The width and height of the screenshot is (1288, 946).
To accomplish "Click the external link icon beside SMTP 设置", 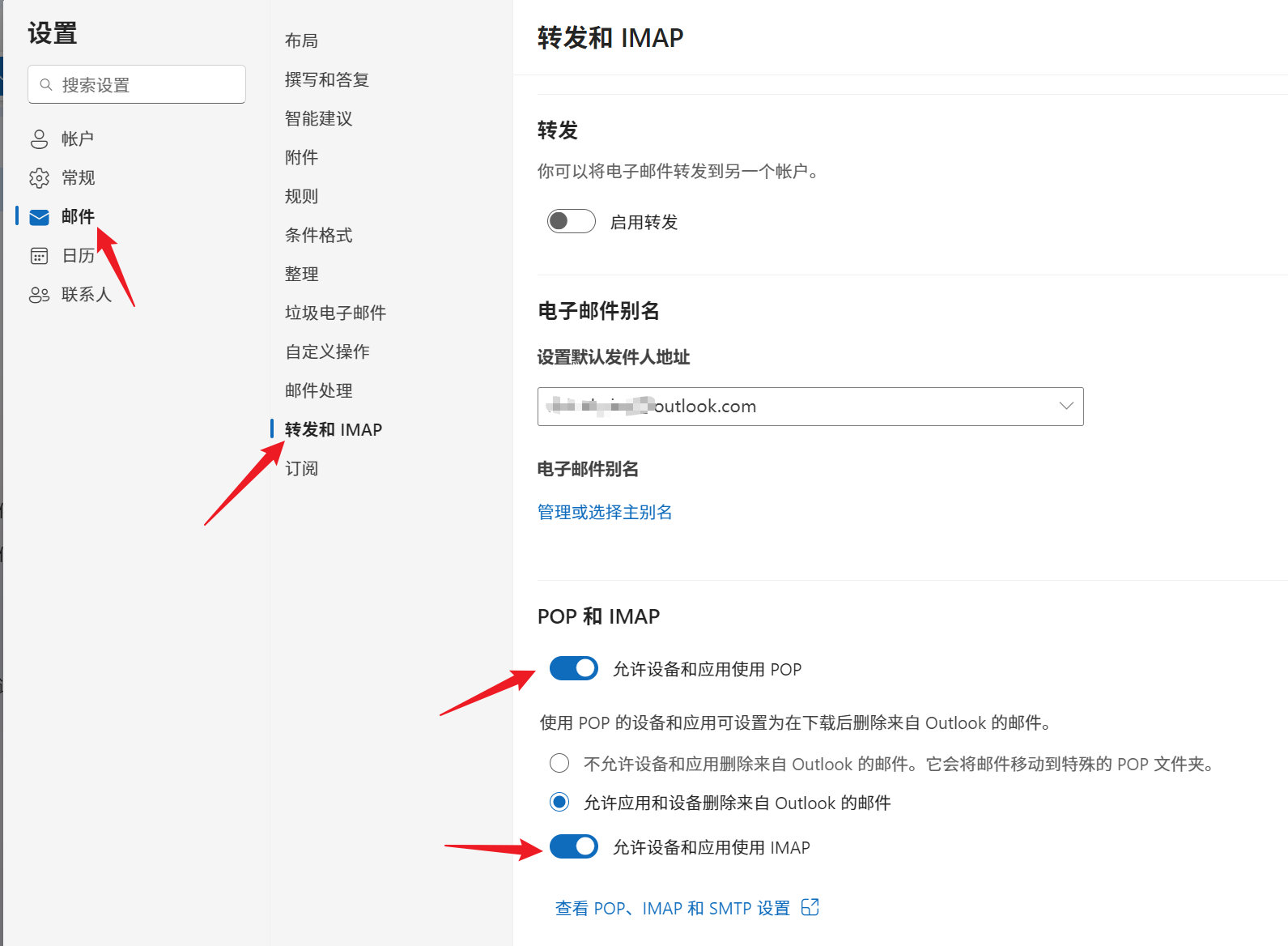I will [x=810, y=907].
